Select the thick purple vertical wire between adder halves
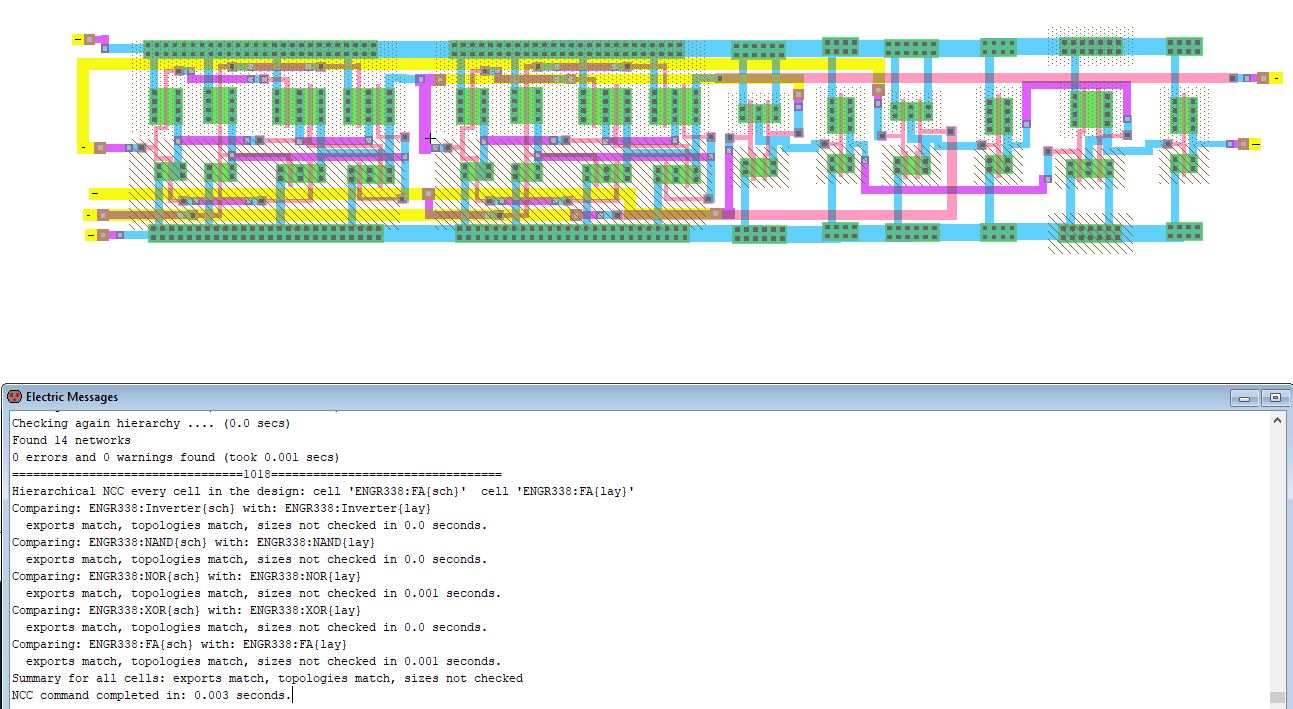Viewport: 1293px width, 709px height. pos(425,115)
